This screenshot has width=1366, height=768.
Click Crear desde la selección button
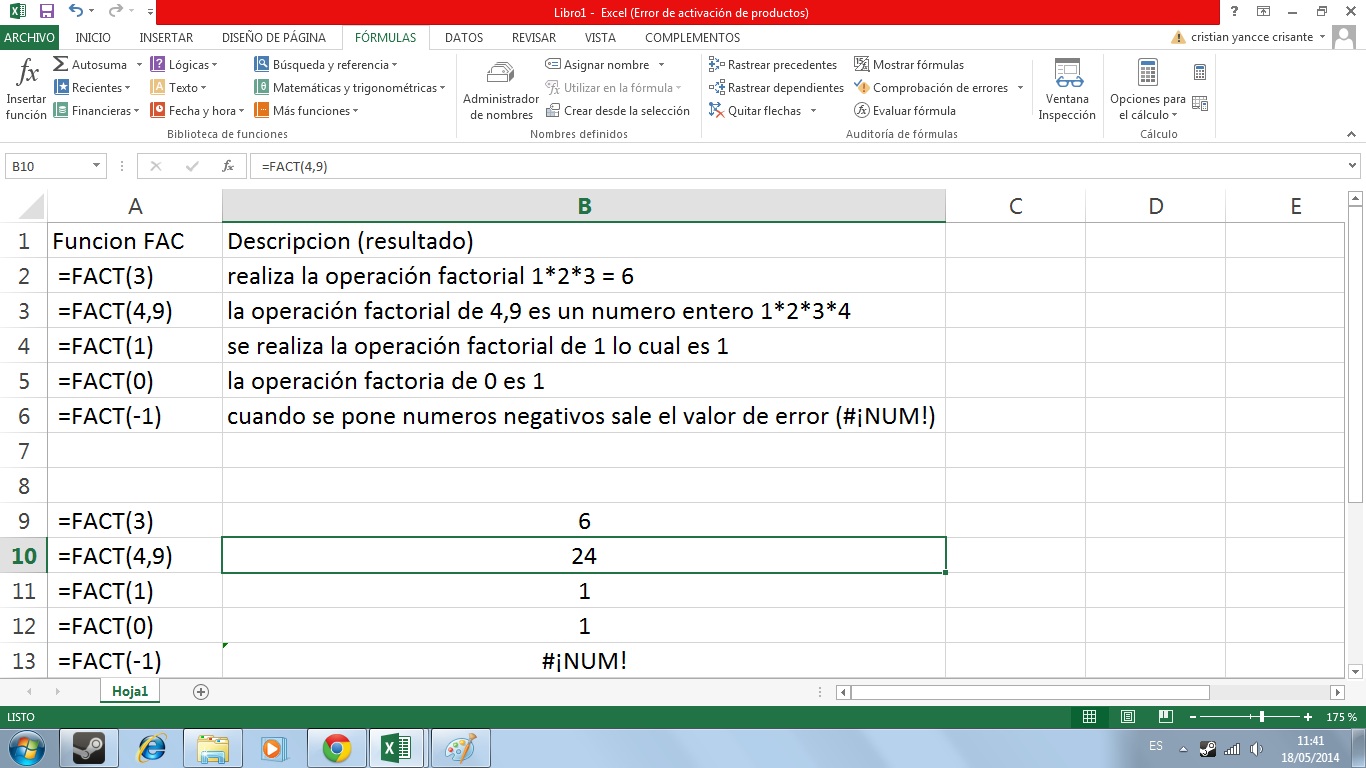tap(618, 111)
